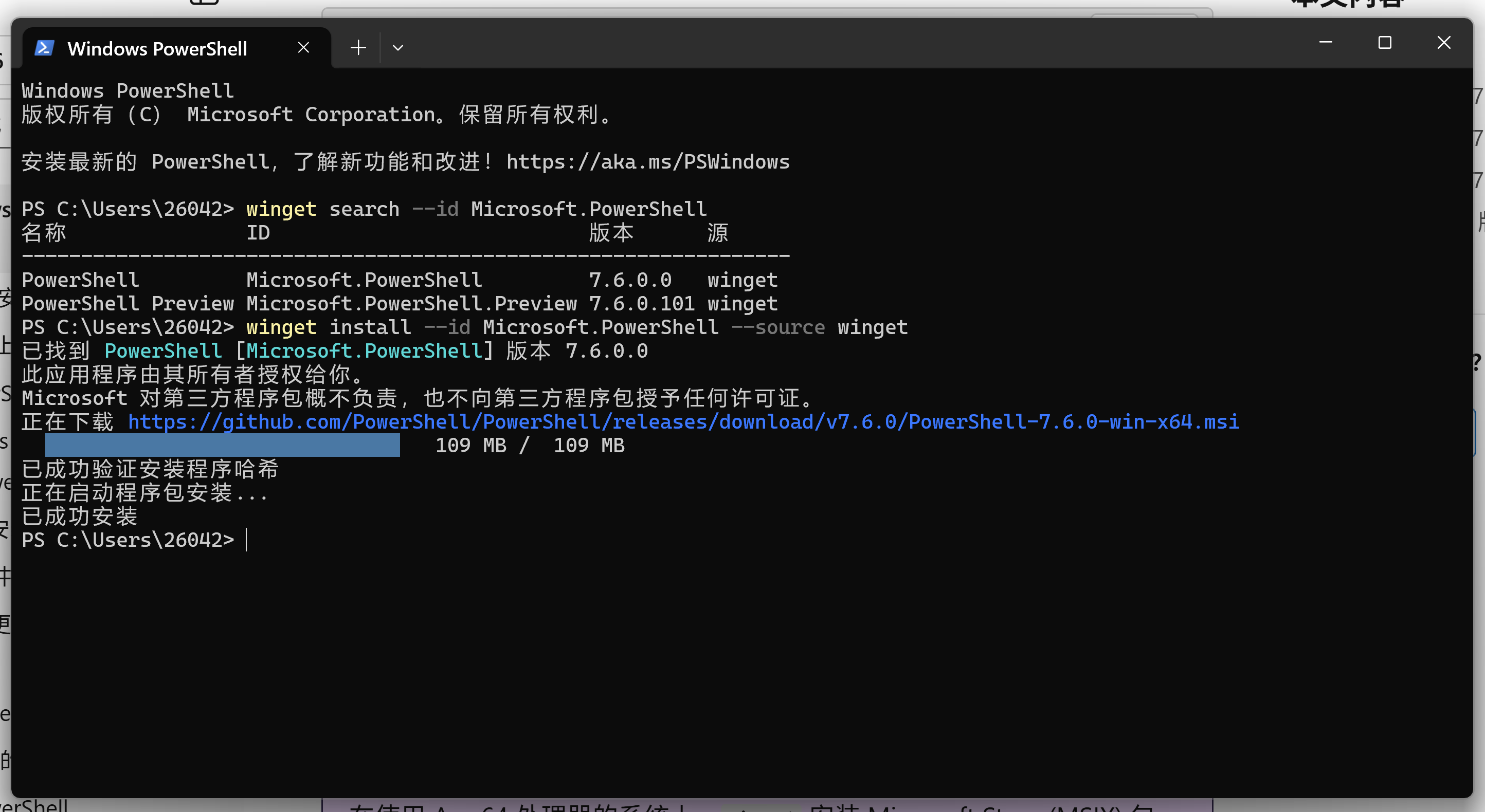This screenshot has width=1485, height=812.
Task: Close the terminal window
Action: click(1443, 42)
